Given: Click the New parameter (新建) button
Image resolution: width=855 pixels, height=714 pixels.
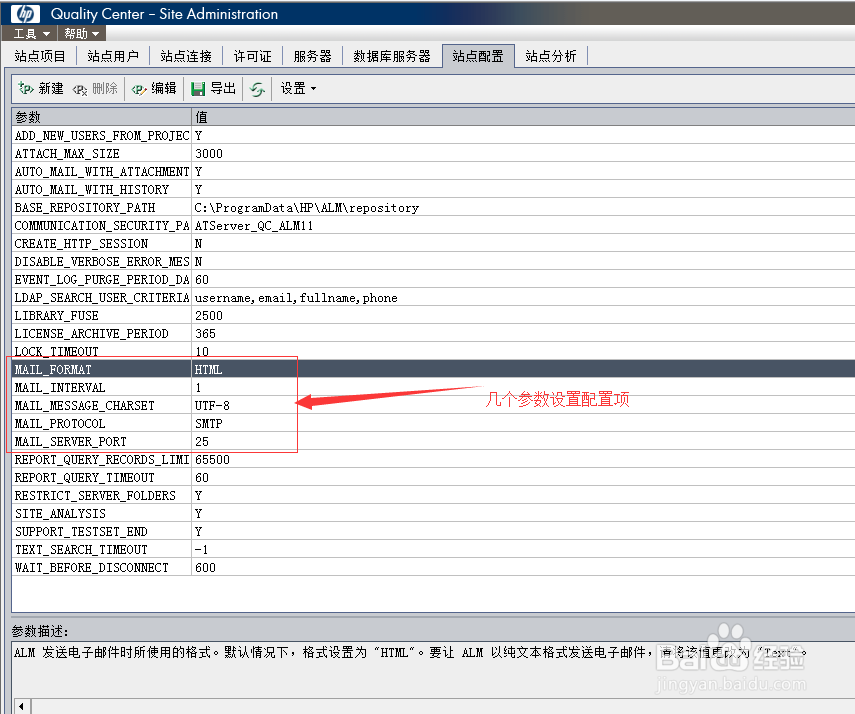Looking at the screenshot, I should tap(41, 88).
